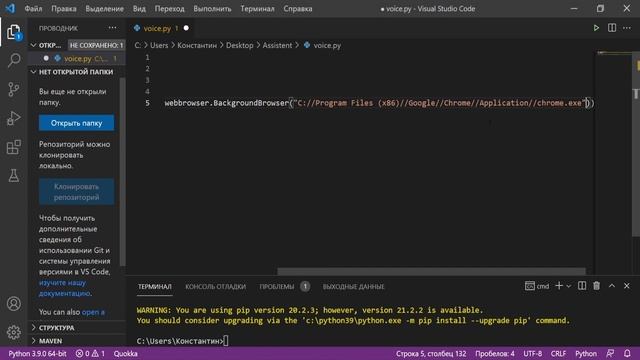Open the Вид menu
The image size is (640, 360).
point(139,9)
